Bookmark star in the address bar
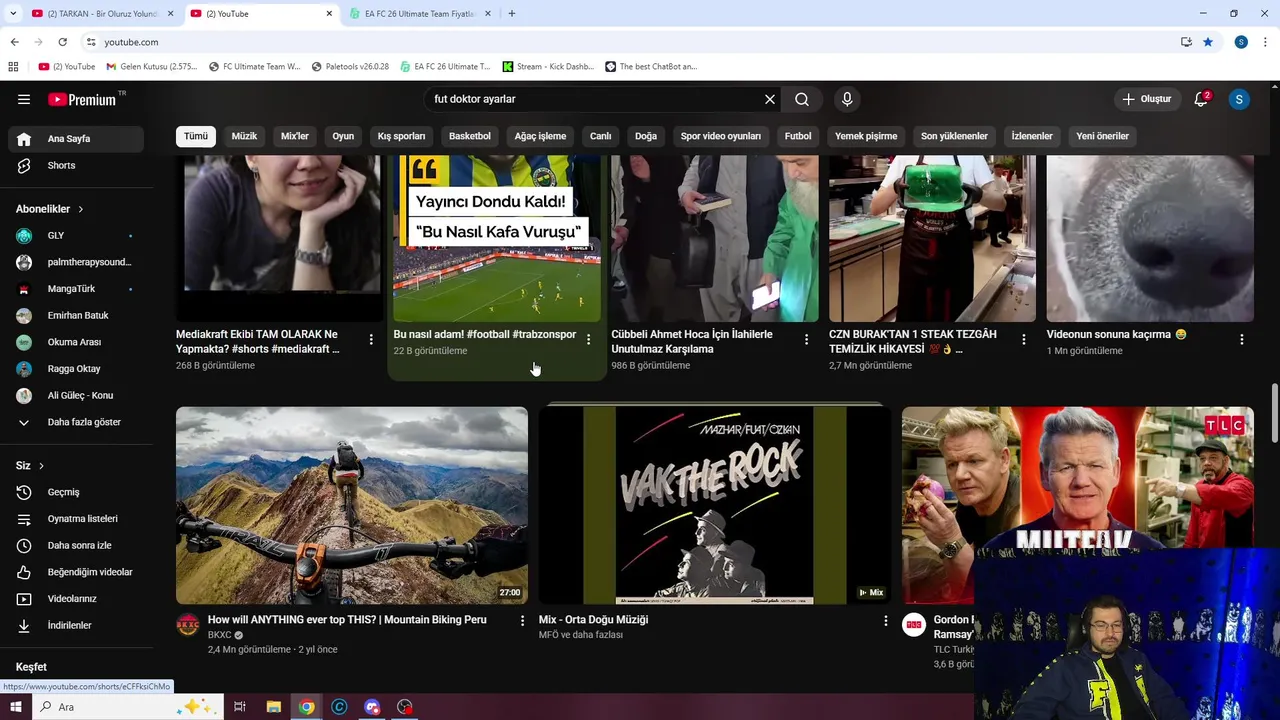The height and width of the screenshot is (720, 1280). click(1208, 42)
